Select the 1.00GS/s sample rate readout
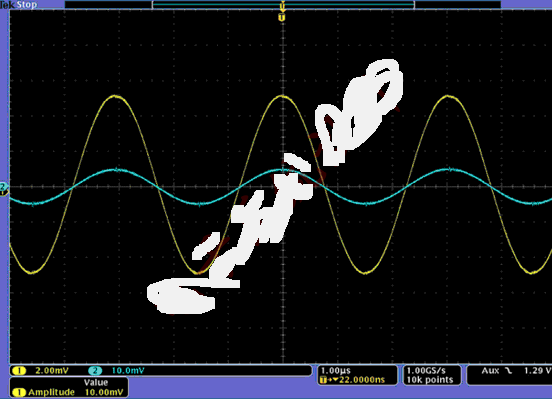The width and height of the screenshot is (552, 399). [426, 370]
